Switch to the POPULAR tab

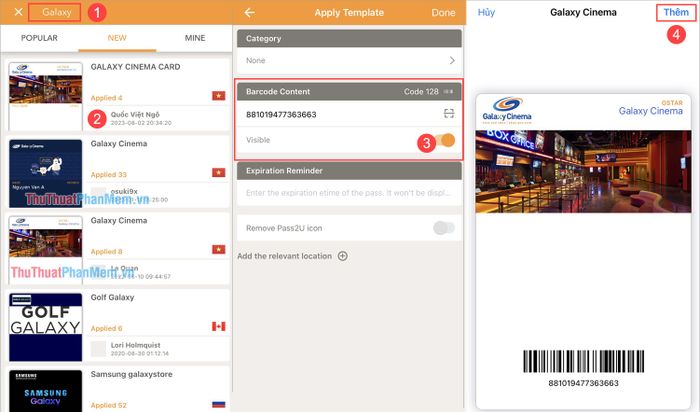tap(39, 38)
